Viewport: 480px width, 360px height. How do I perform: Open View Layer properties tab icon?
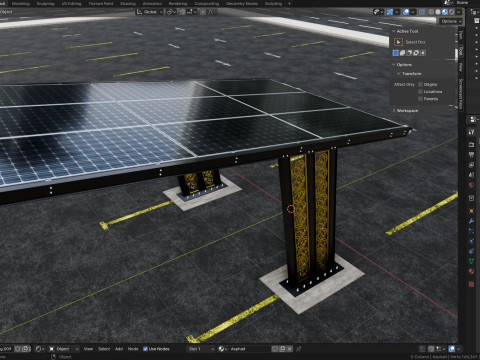click(x=471, y=165)
